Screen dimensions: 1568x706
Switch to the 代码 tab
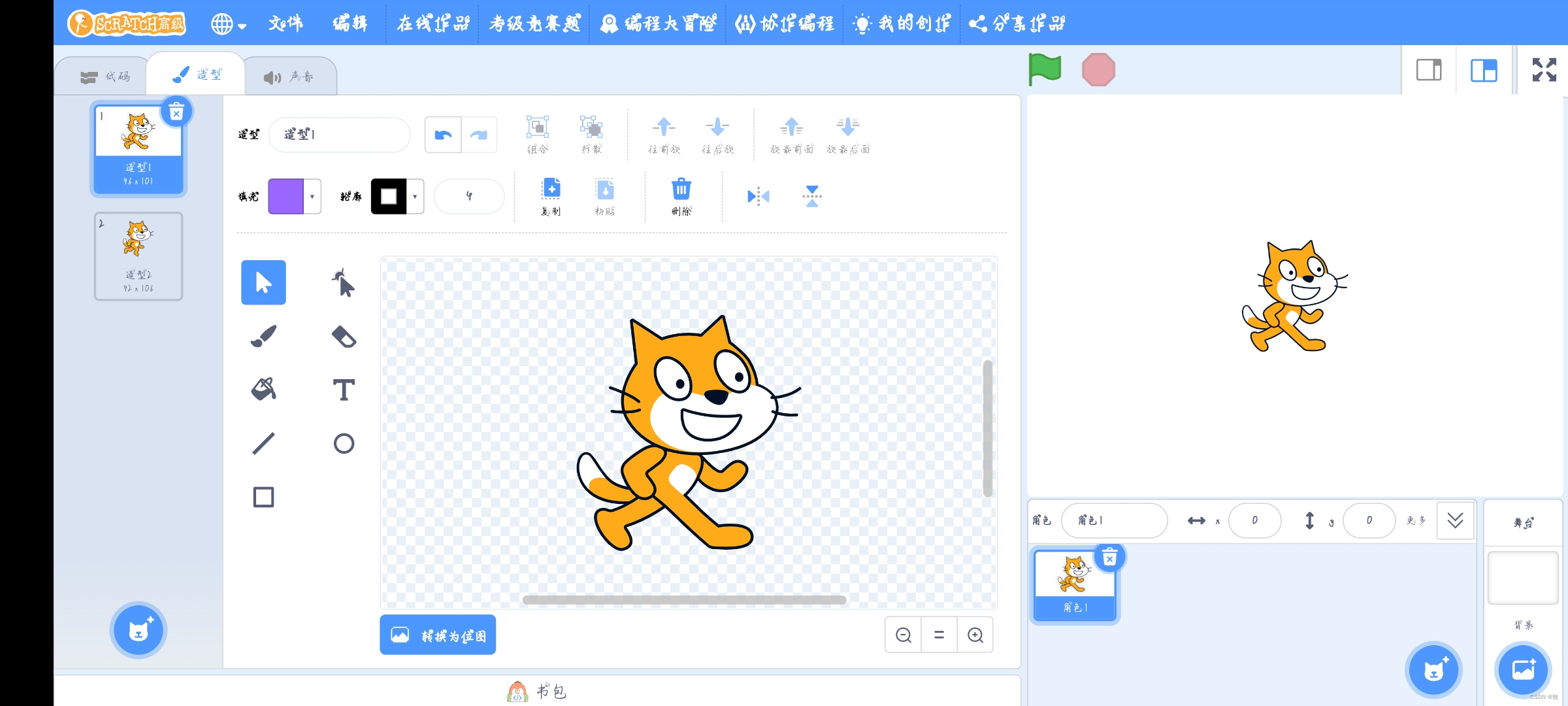coord(106,76)
